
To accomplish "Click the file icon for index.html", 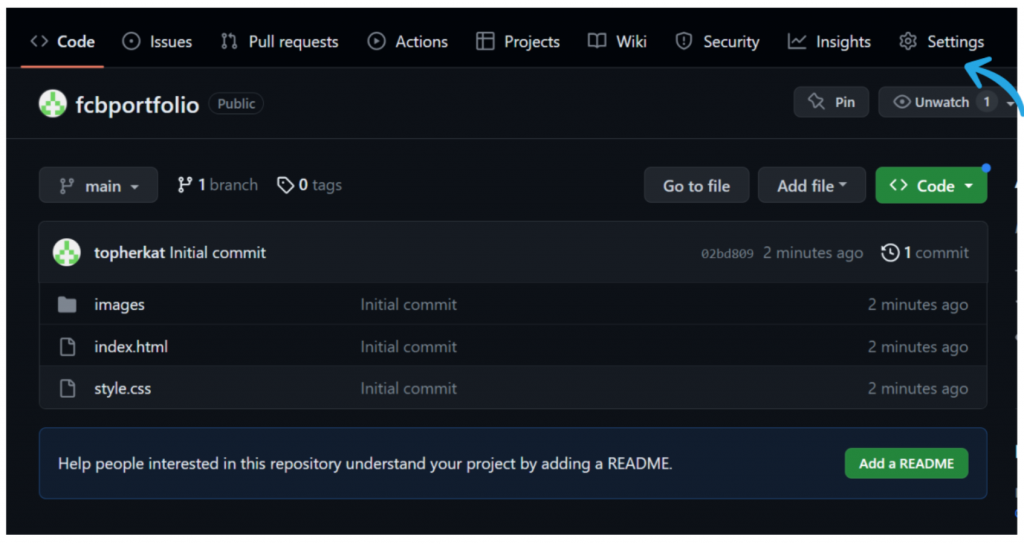I will pyautogui.click(x=67, y=347).
